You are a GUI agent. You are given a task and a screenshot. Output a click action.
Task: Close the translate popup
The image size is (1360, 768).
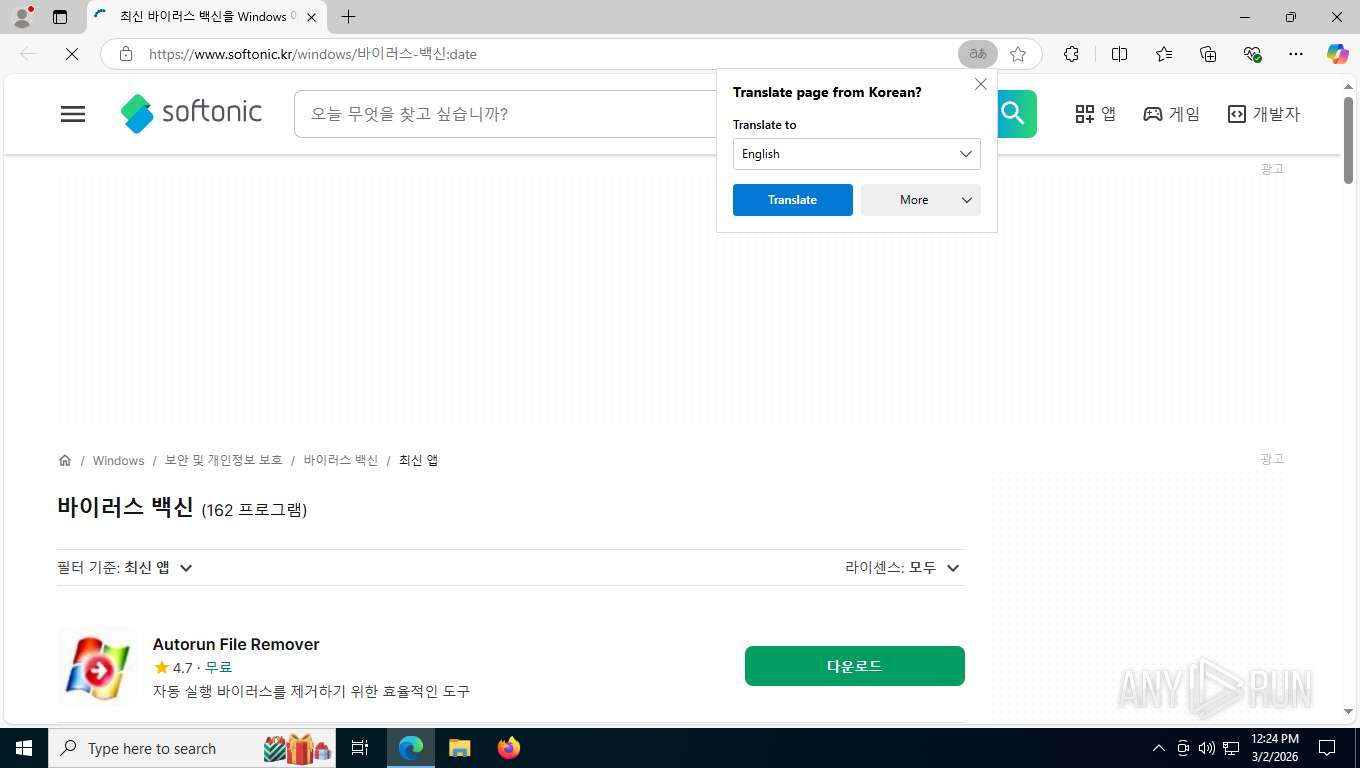click(x=981, y=84)
